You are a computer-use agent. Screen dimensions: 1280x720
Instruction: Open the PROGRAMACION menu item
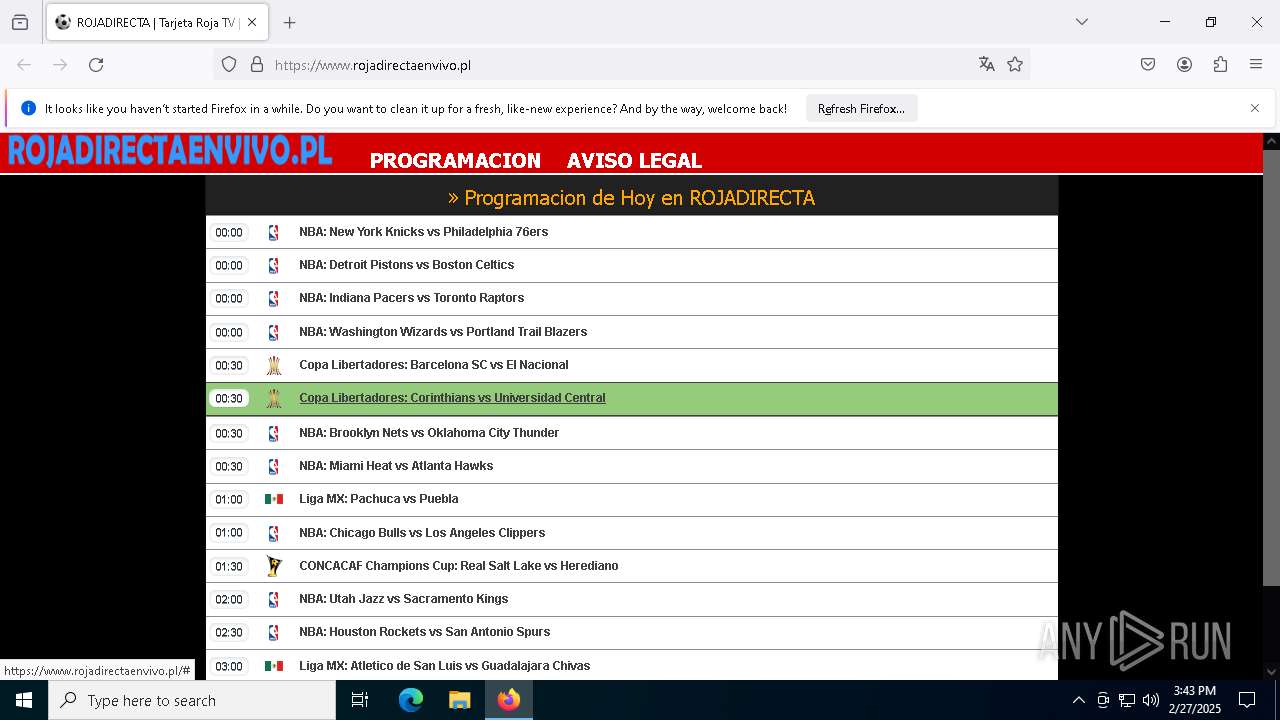pos(455,160)
